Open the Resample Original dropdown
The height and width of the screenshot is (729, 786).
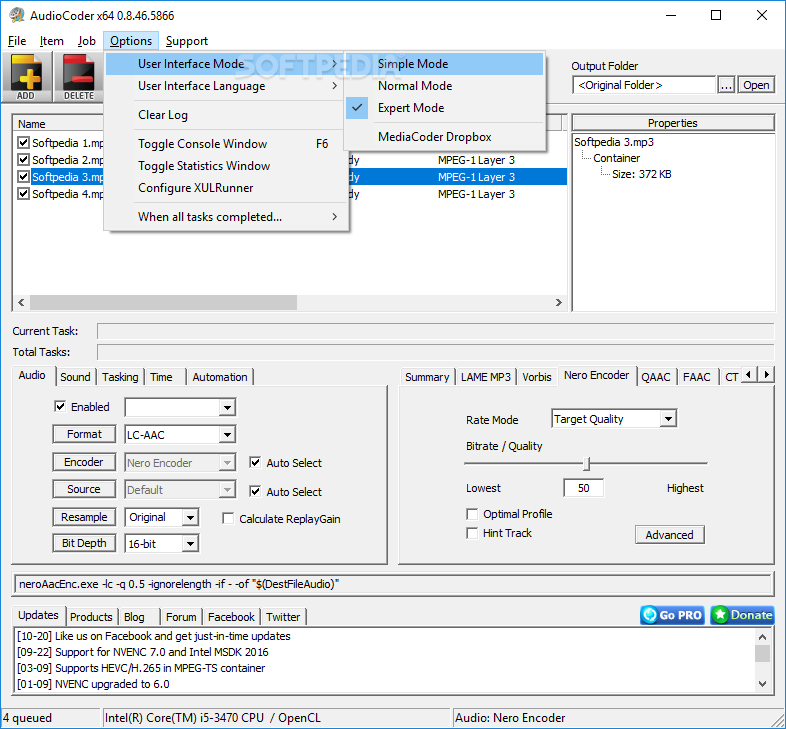click(x=190, y=517)
